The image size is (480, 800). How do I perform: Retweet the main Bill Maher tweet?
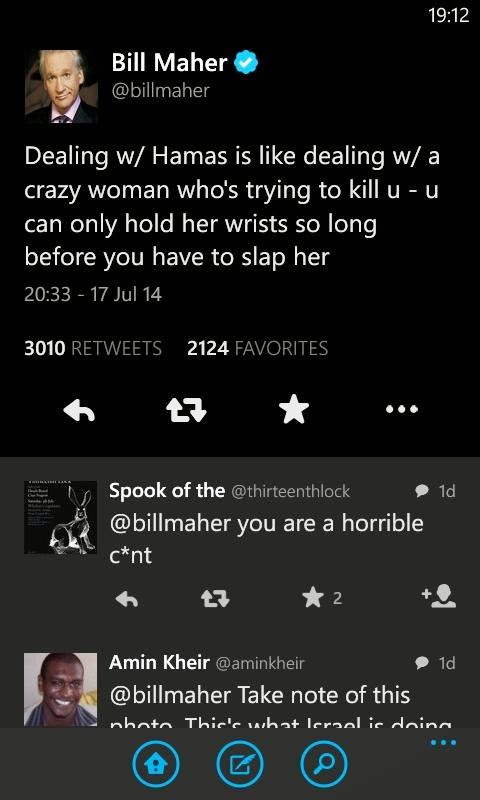[x=186, y=410]
